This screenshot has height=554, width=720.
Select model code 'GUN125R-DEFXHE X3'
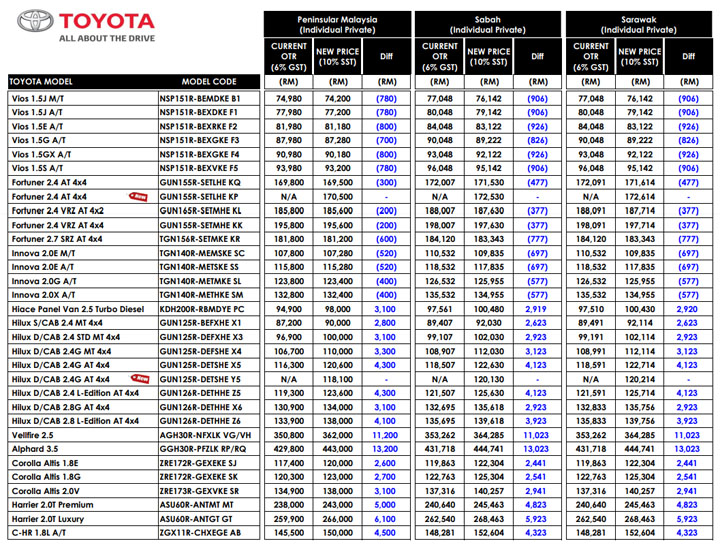pyautogui.click(x=201, y=337)
